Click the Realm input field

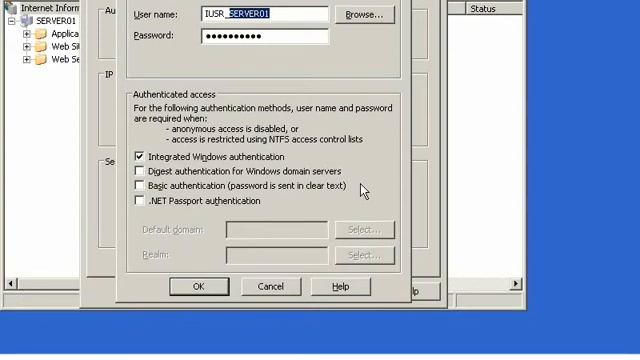[x=277, y=255]
